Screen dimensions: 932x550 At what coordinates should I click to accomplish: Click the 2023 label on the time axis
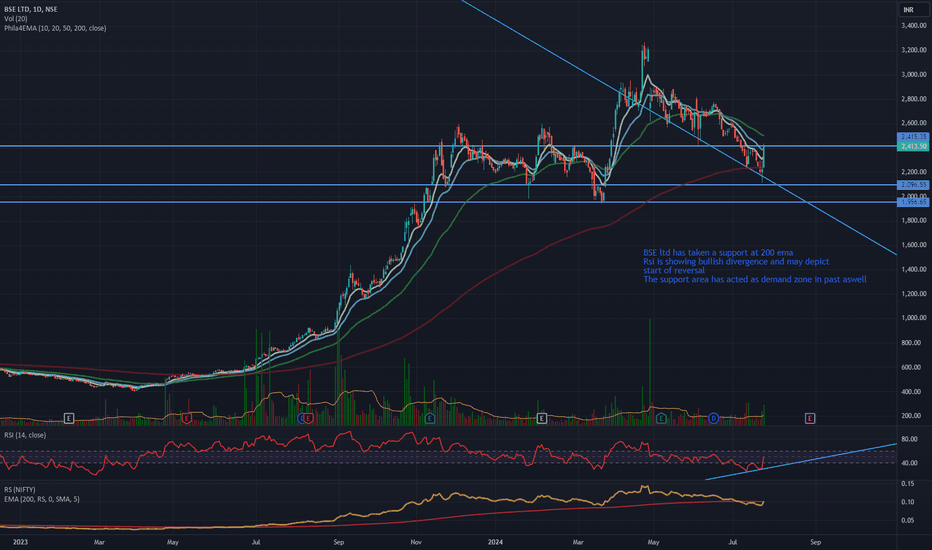click(x=20, y=542)
